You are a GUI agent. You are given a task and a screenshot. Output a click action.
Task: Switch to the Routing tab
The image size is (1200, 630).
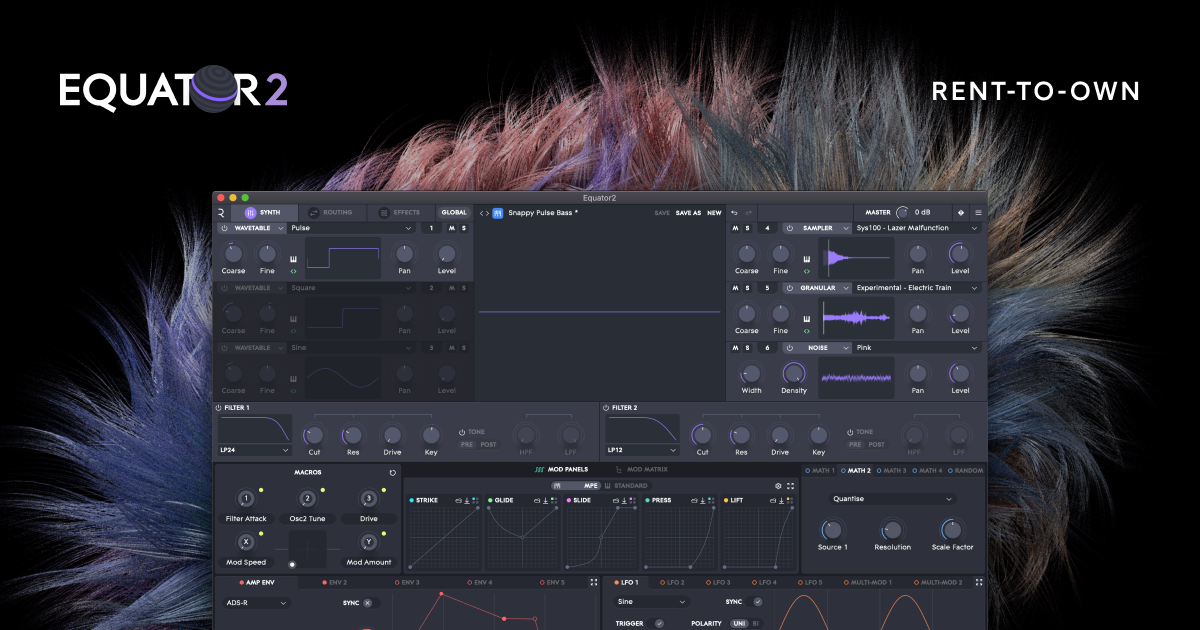click(x=330, y=213)
